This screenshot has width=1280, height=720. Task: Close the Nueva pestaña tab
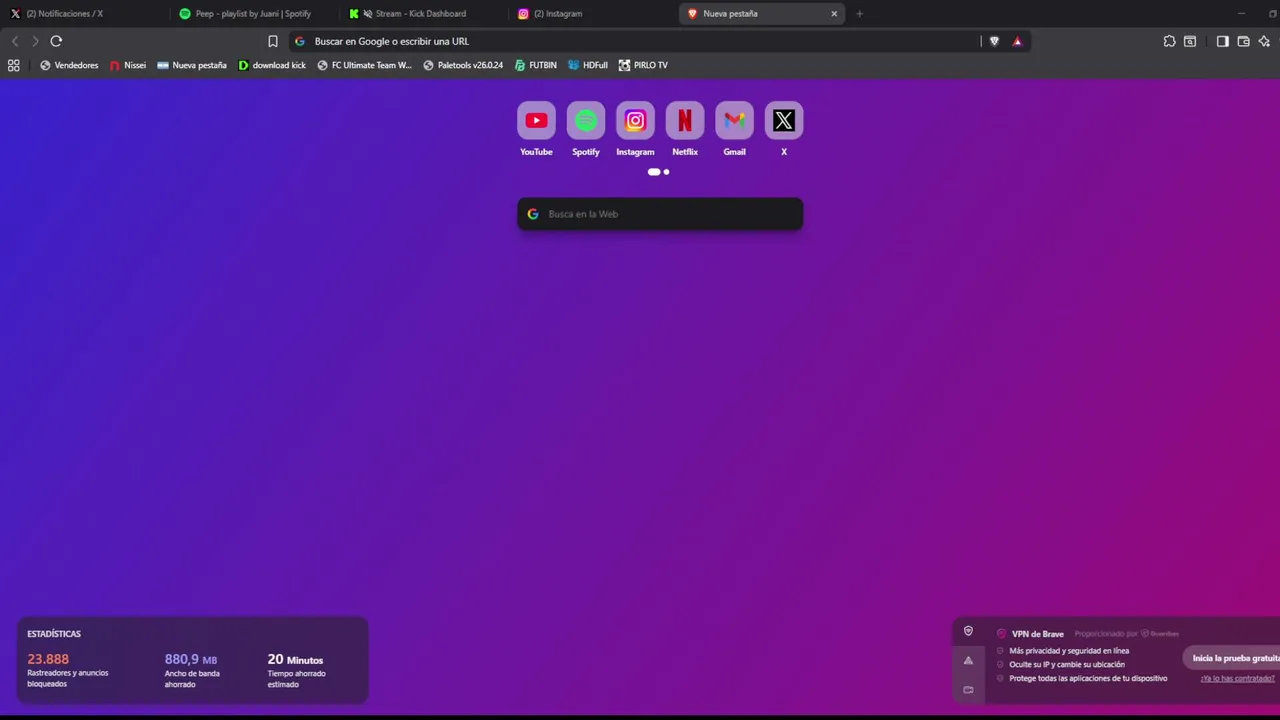coord(834,14)
